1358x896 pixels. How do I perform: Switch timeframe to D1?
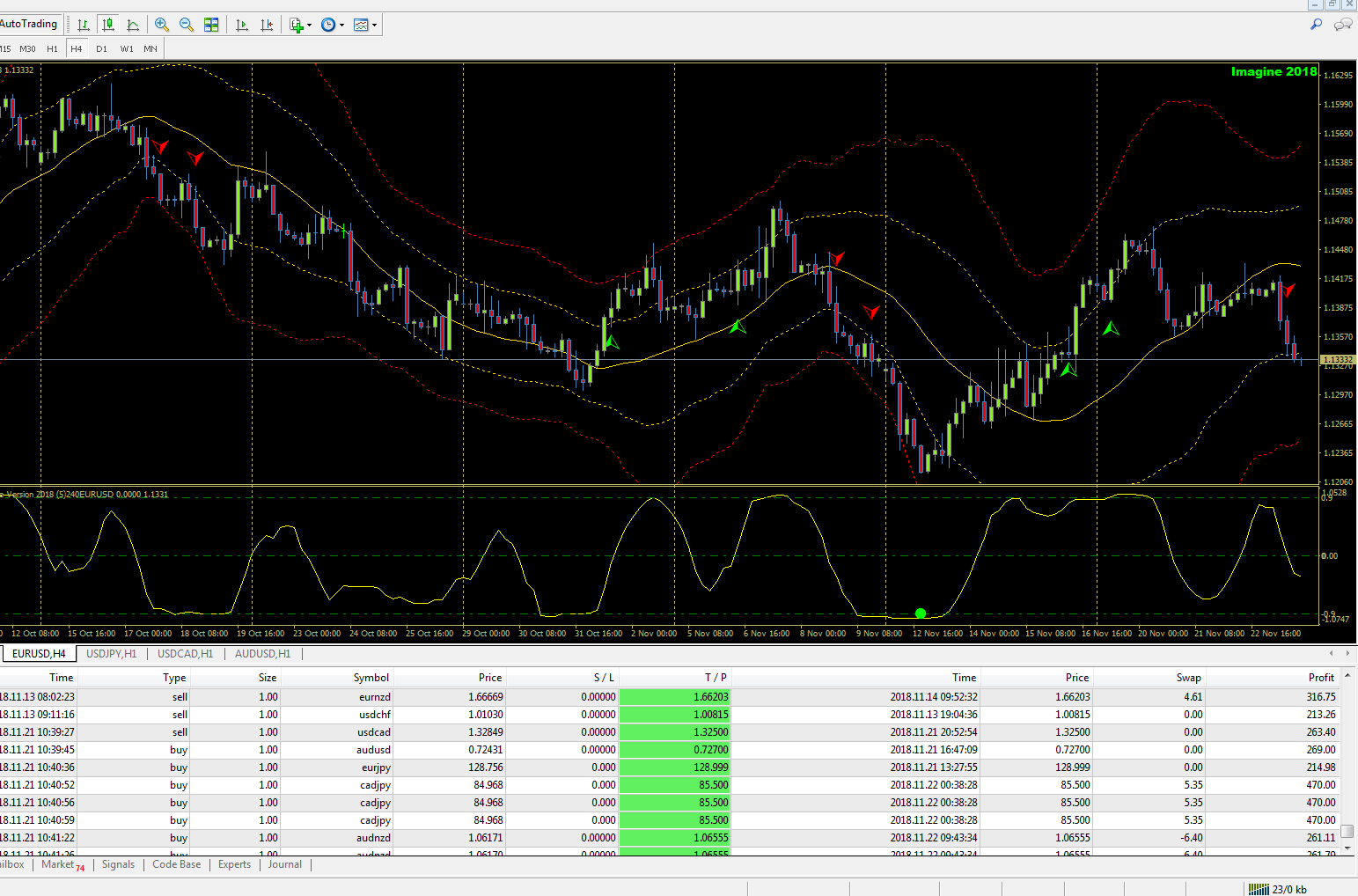pos(101,48)
